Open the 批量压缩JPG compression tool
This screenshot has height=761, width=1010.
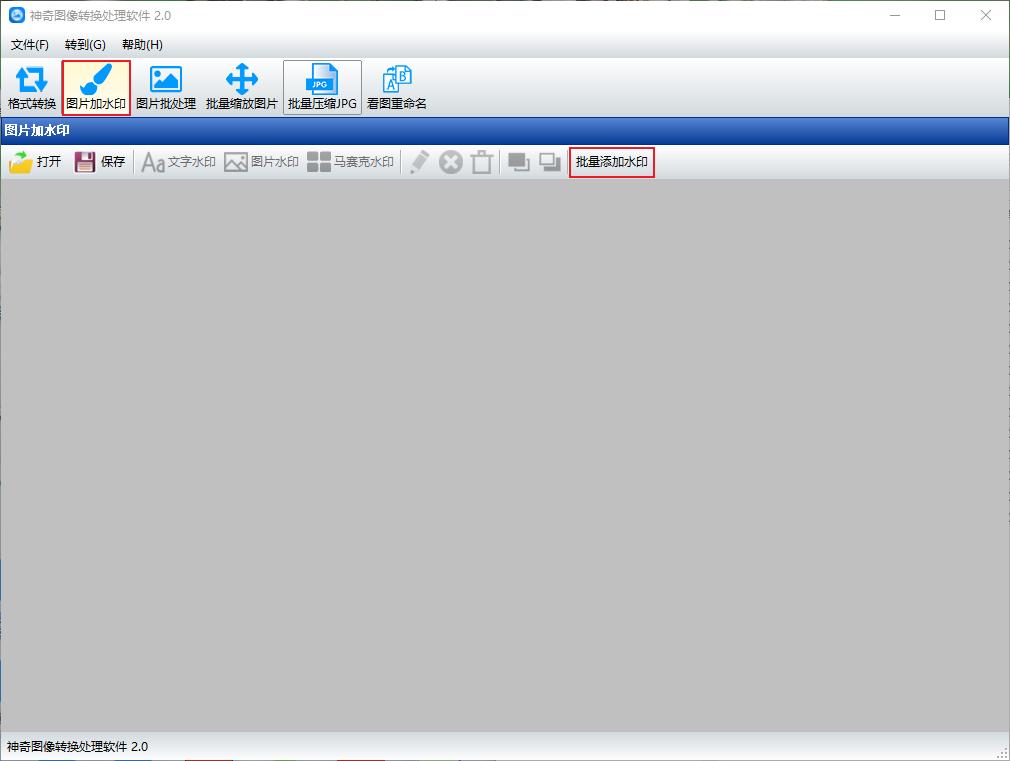(322, 88)
